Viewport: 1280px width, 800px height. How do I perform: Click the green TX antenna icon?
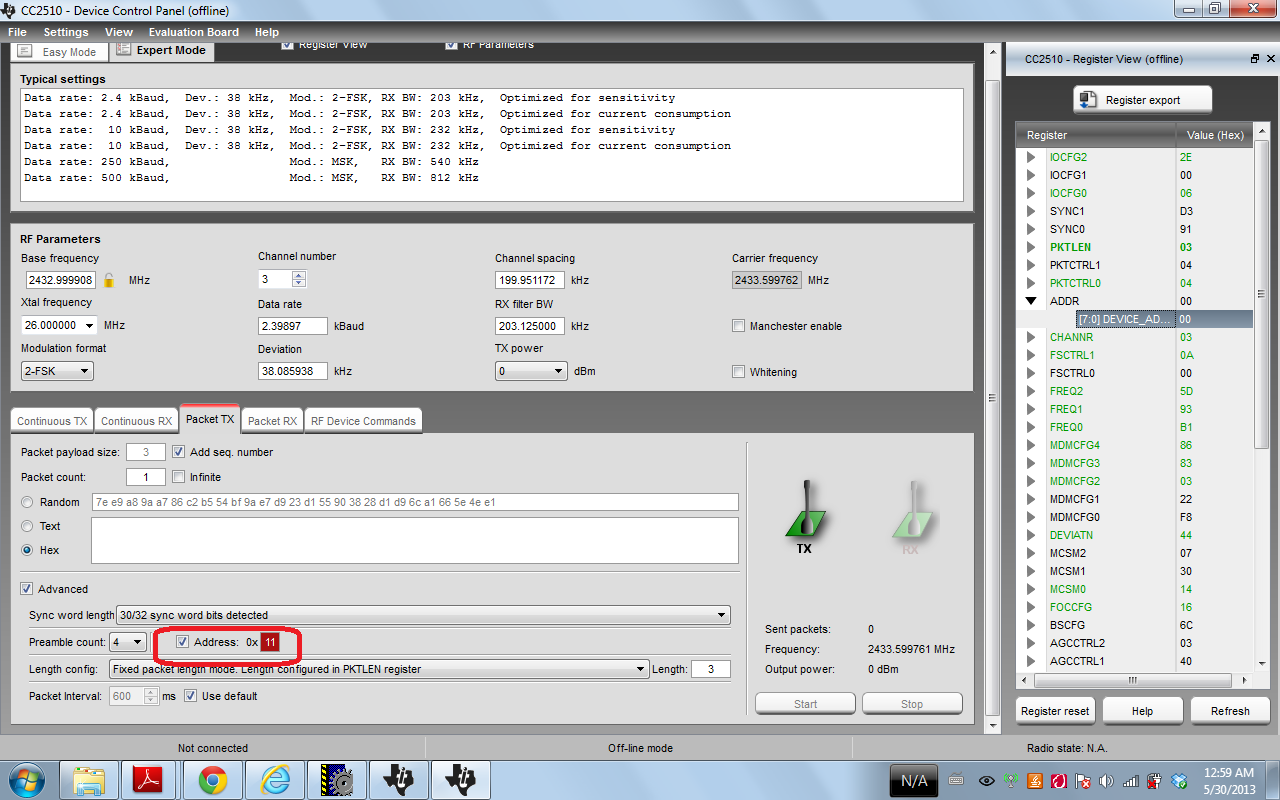tap(805, 510)
